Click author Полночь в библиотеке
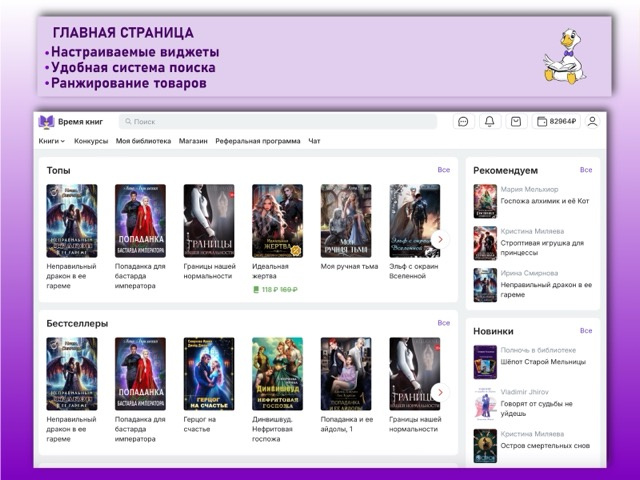Screen dimensions: 640x480 [538, 350]
